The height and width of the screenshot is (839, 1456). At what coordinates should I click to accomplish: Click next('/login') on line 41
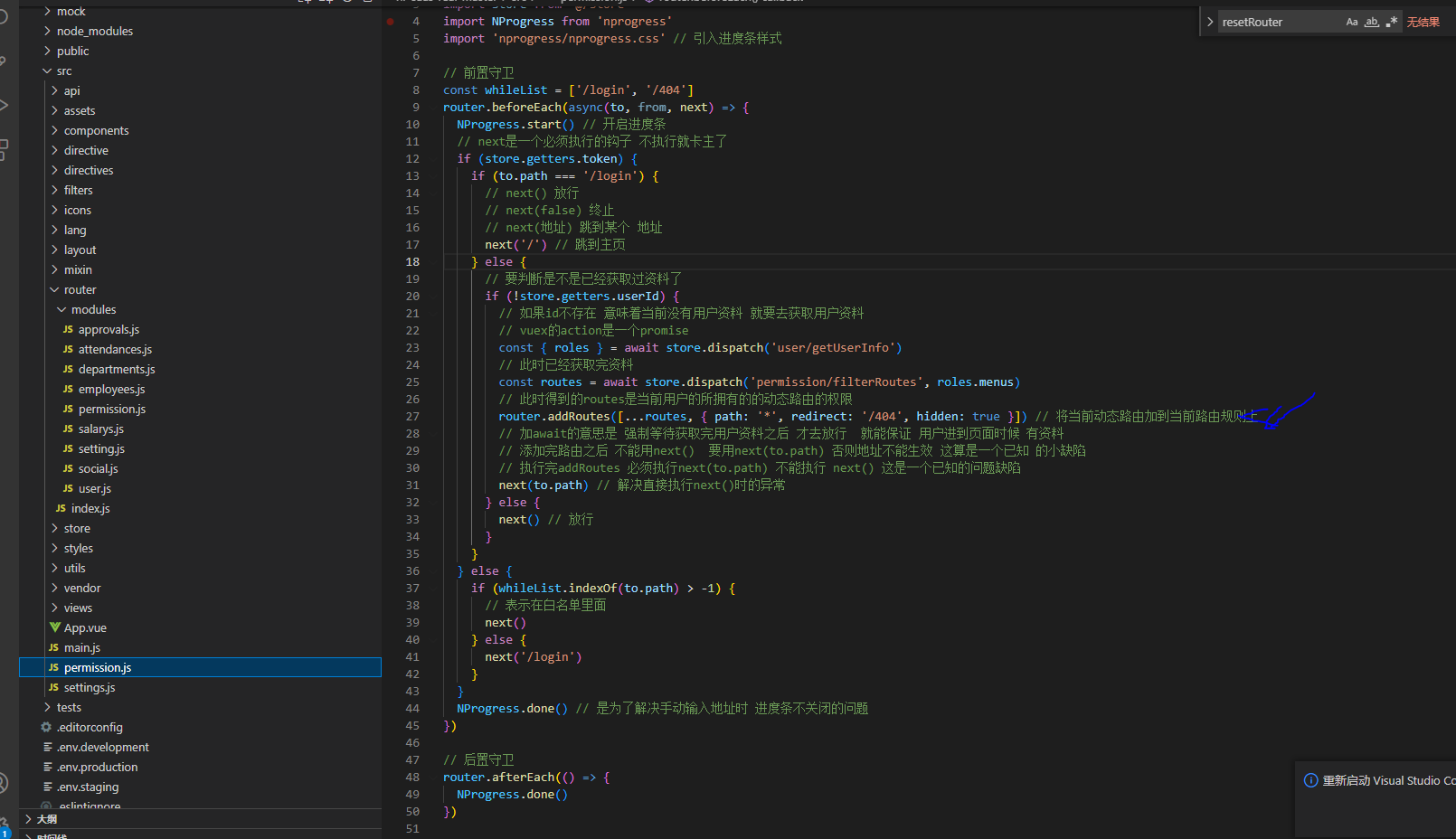534,656
